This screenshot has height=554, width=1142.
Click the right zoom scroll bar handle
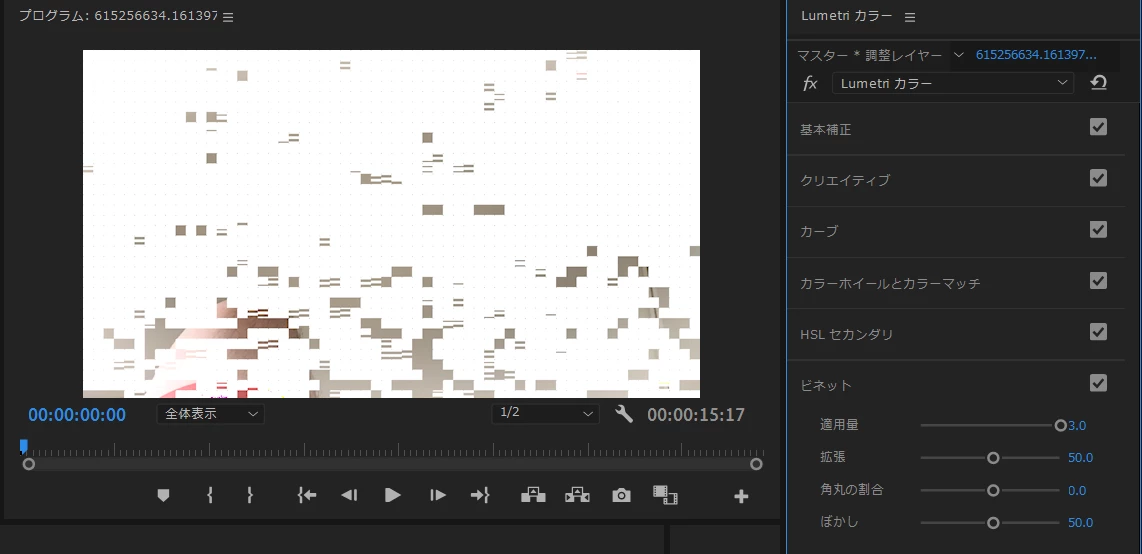pos(757,464)
